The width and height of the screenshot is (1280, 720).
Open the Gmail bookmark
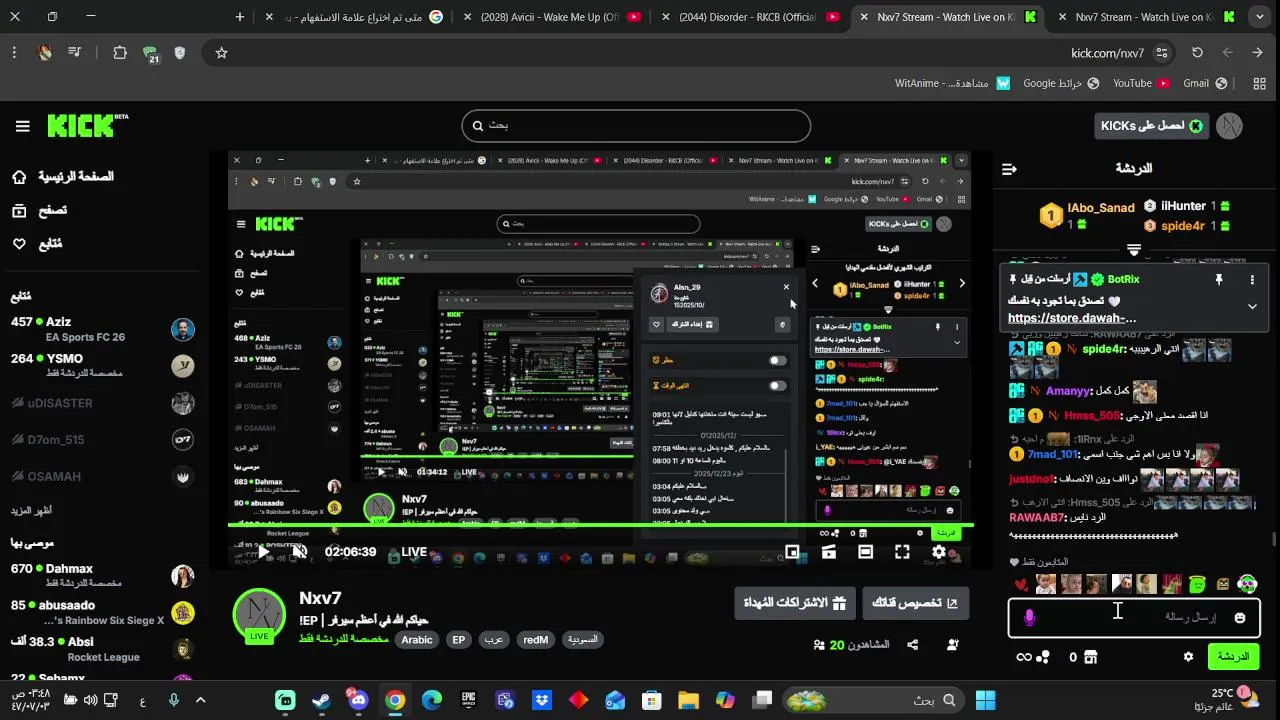[x=1205, y=84]
